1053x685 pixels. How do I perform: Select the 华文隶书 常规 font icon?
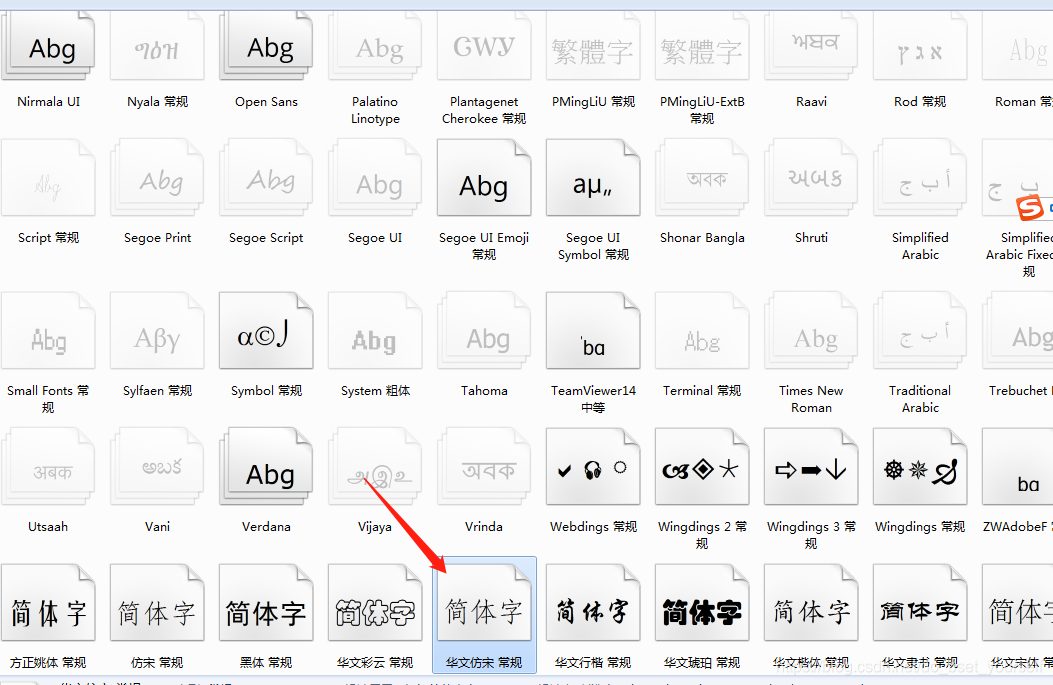click(x=920, y=603)
